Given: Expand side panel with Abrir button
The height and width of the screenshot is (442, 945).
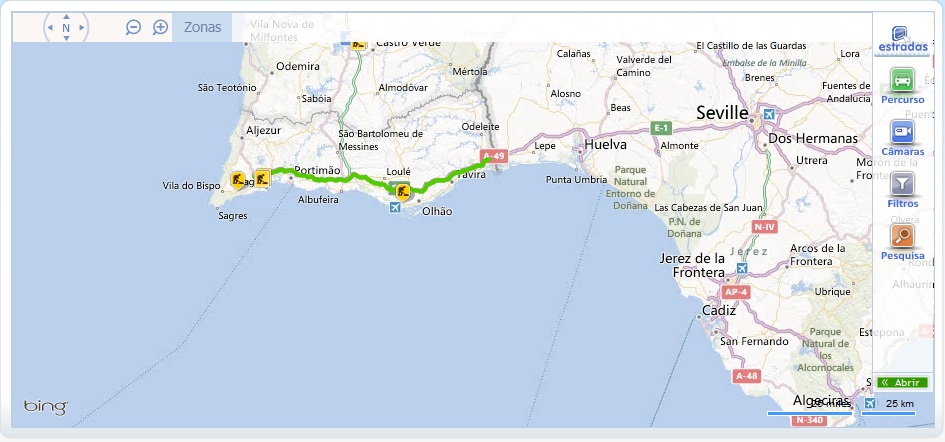Looking at the screenshot, I should (x=902, y=382).
